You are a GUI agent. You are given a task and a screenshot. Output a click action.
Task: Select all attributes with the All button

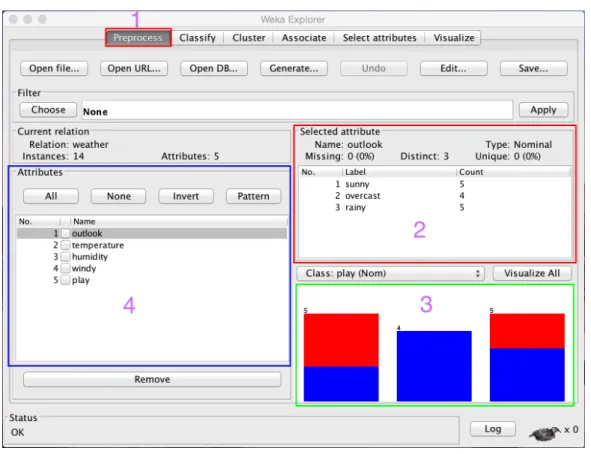[51, 196]
